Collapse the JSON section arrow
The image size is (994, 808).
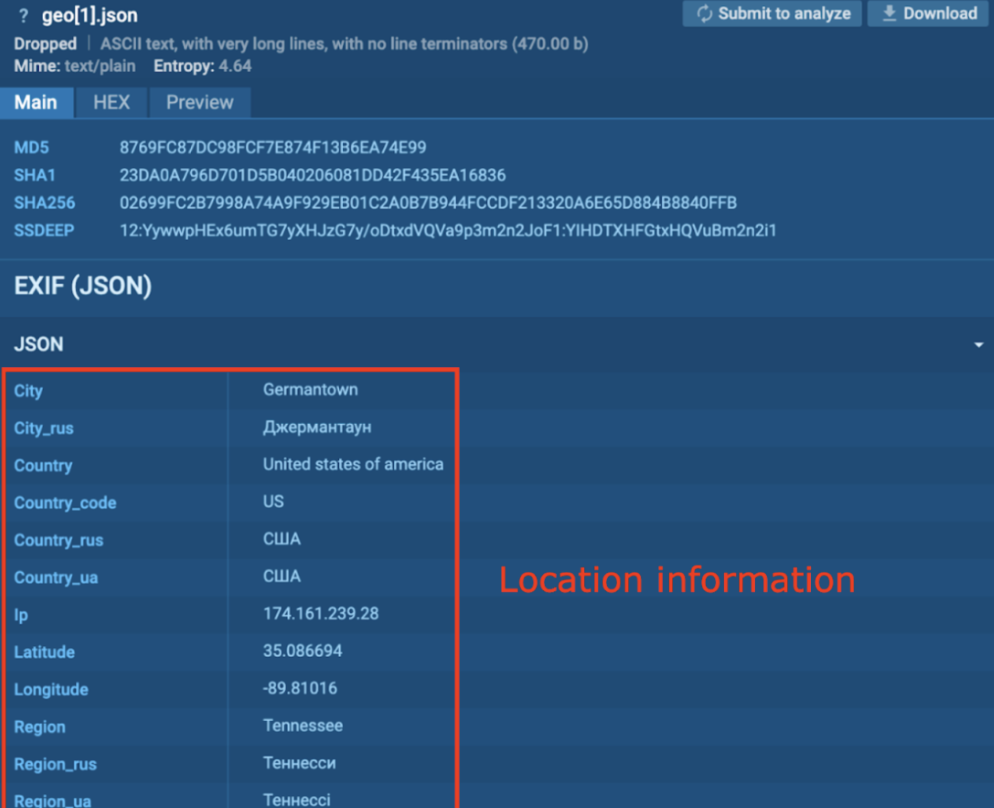(977, 345)
